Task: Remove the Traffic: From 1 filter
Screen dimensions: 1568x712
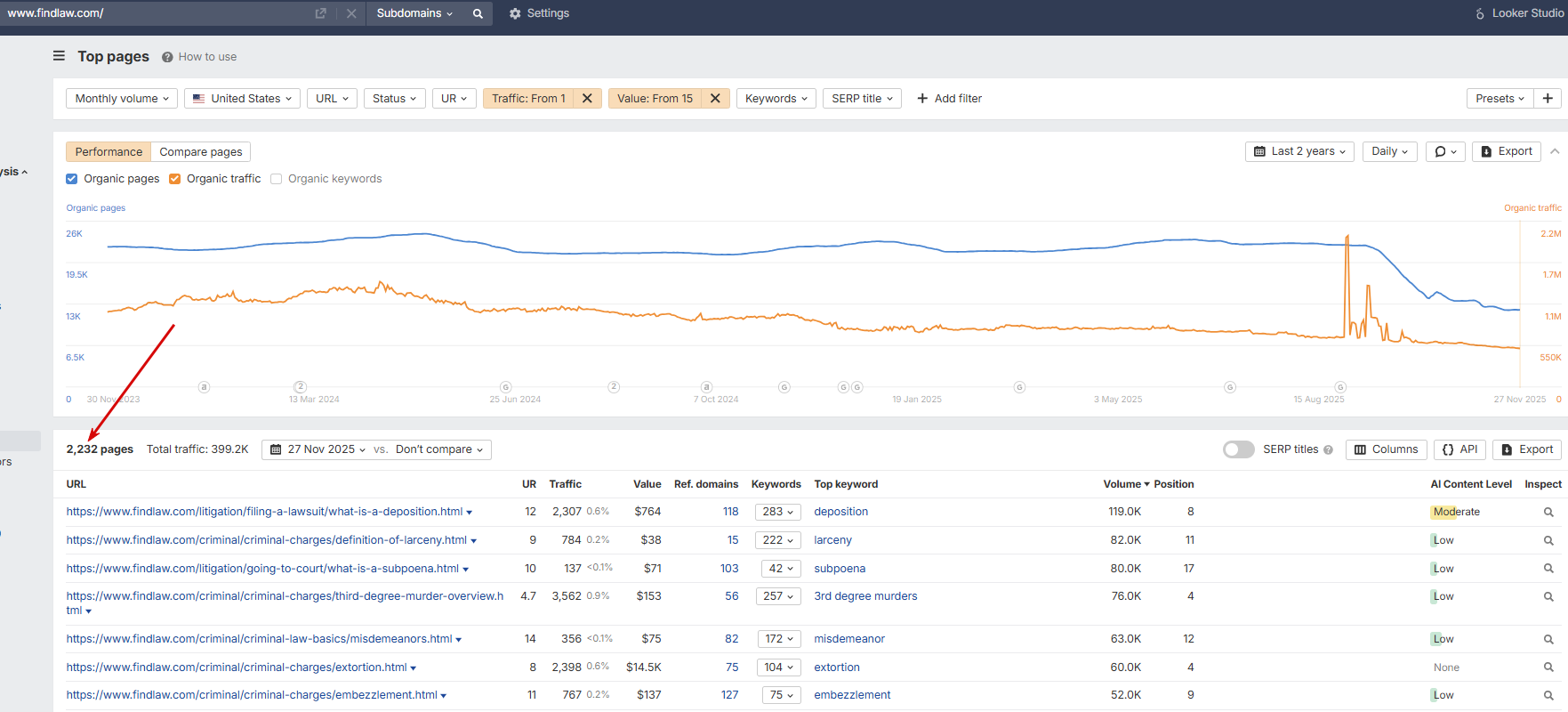Action: click(x=587, y=99)
